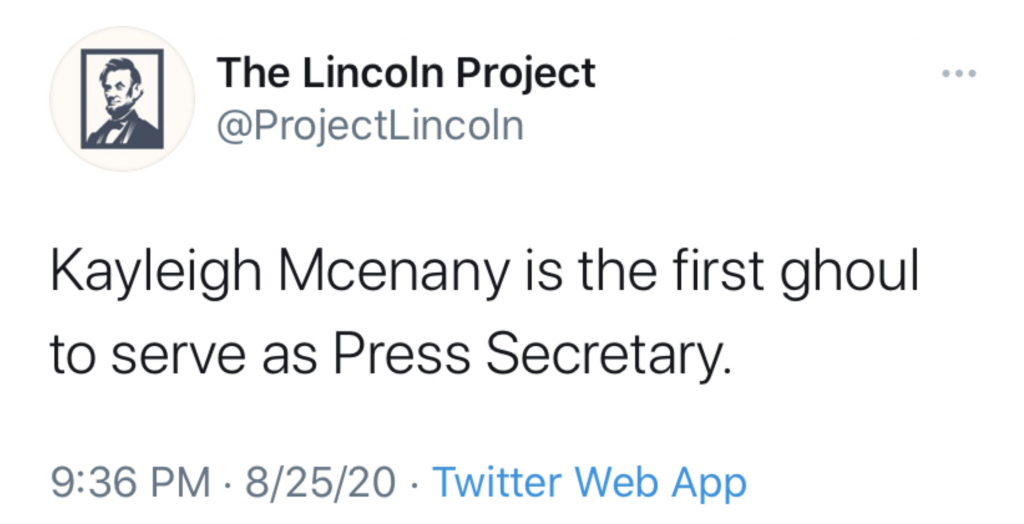
Task: Click the 8/25/20 date
Action: [320, 483]
